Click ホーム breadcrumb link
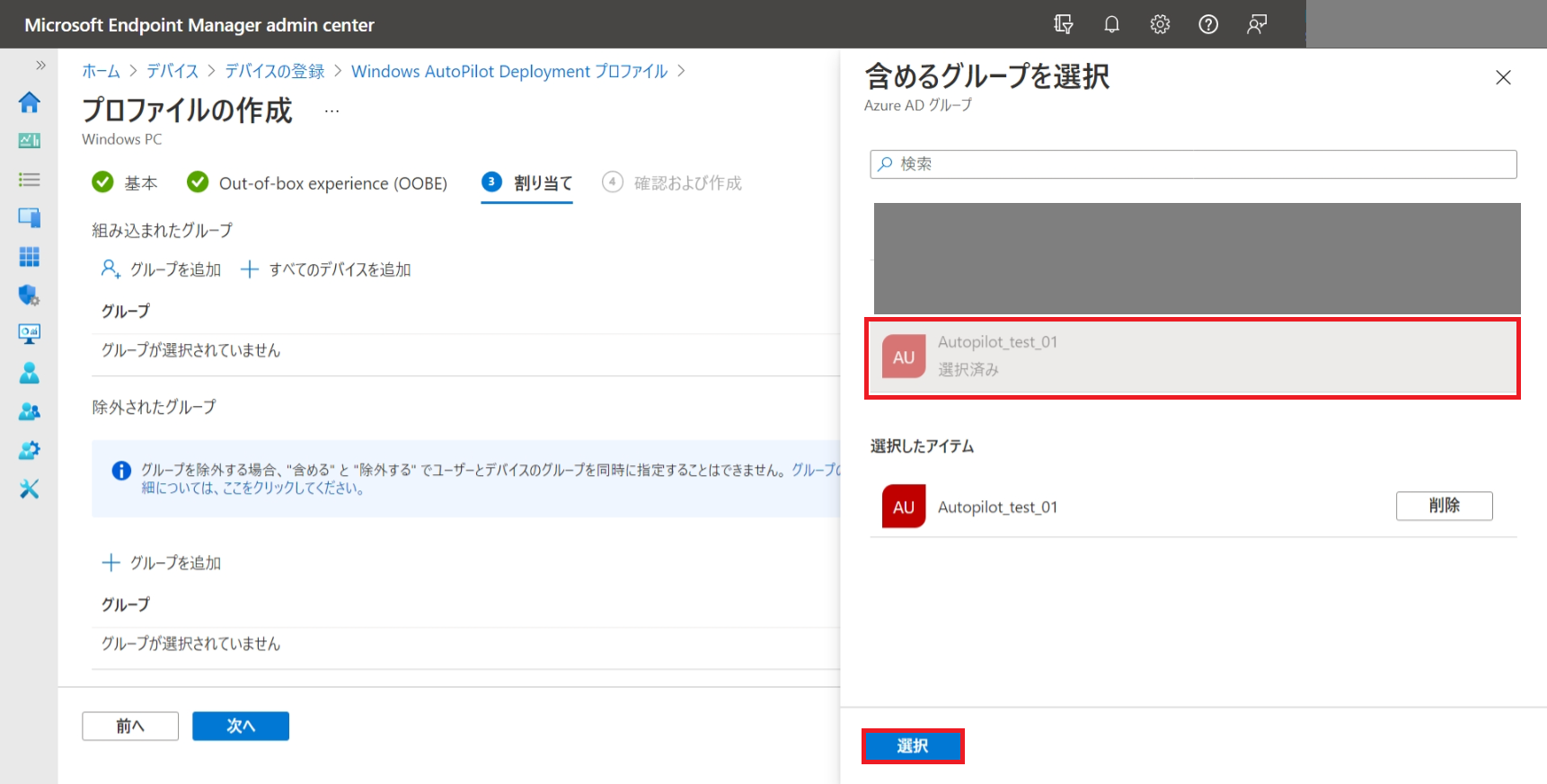The image size is (1547, 784). tap(101, 71)
